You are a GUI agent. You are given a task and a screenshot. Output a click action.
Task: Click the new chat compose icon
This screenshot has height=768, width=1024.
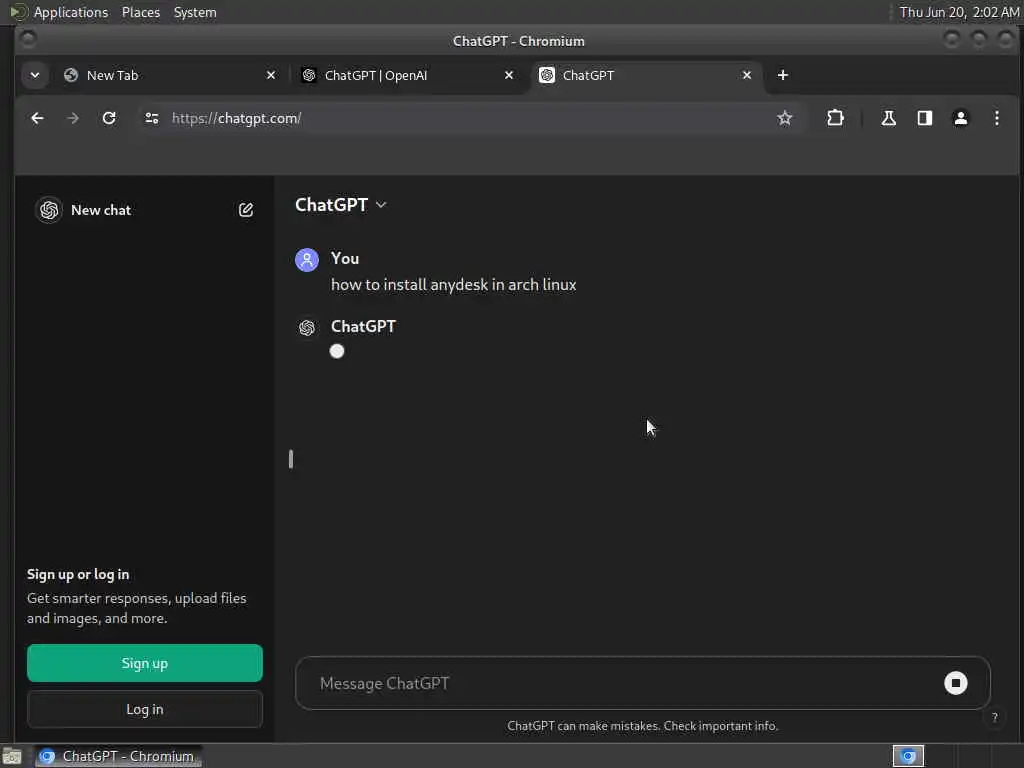(x=246, y=210)
